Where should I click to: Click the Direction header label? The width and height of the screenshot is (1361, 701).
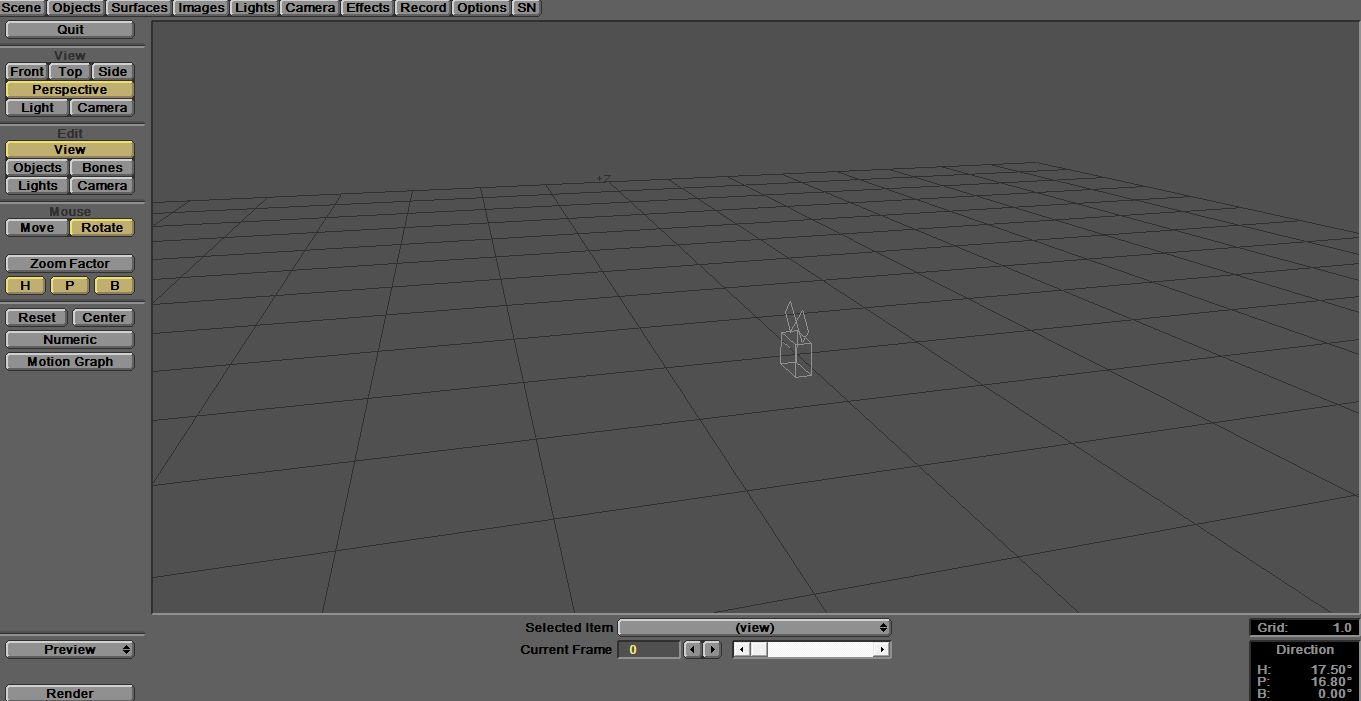click(1305, 650)
